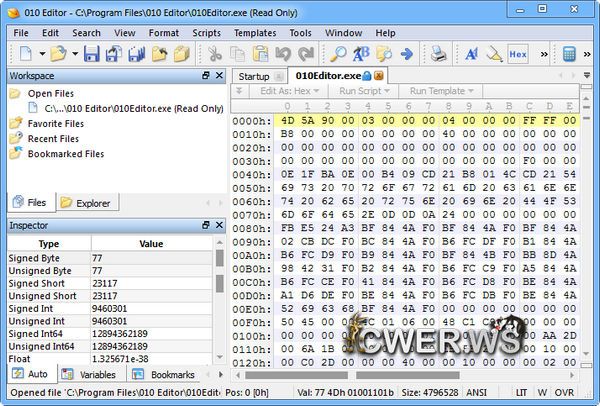
Task: Select Favorite Files in Workspace
Action: (55, 124)
